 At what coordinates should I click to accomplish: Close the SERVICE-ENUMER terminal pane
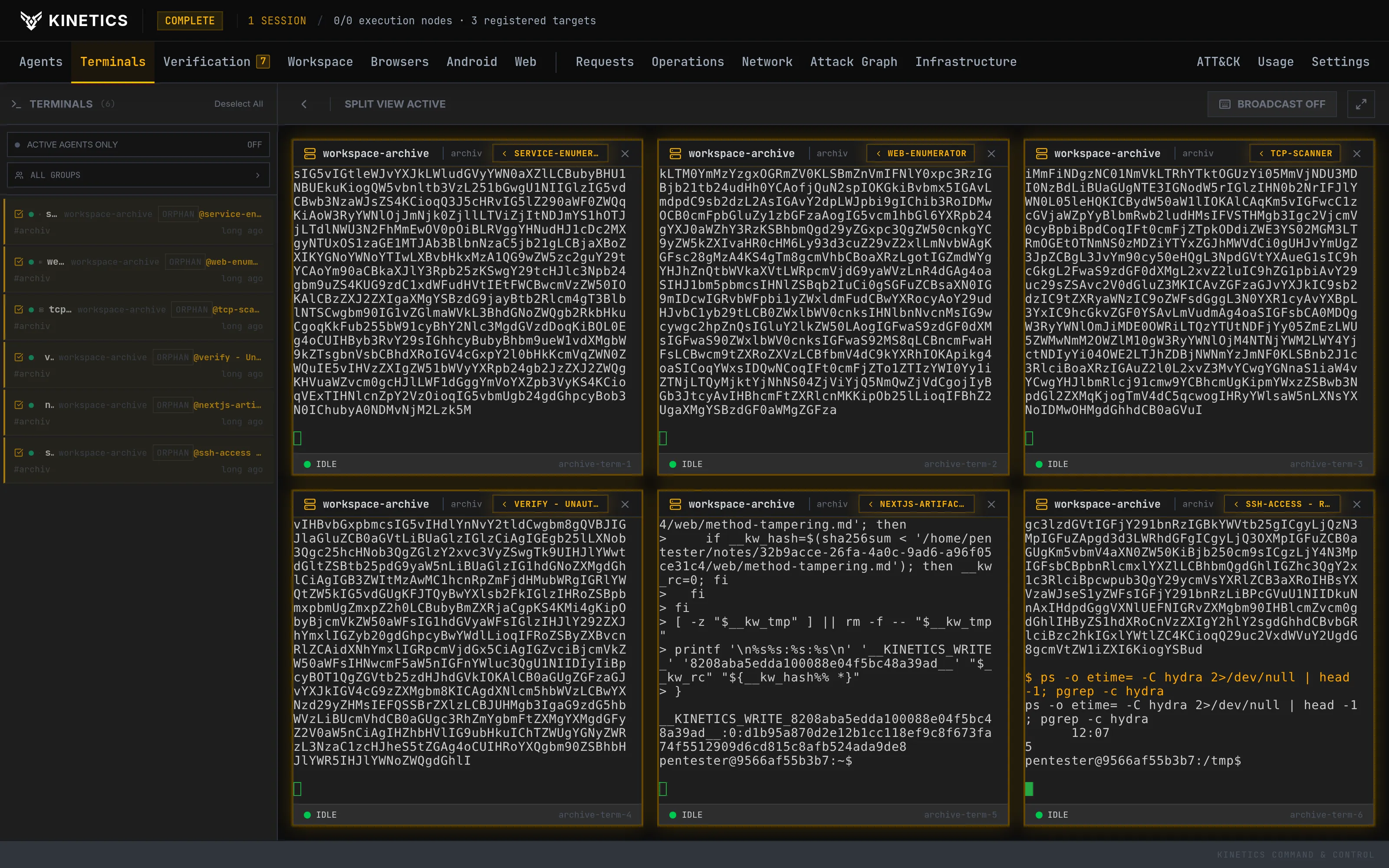pos(625,153)
